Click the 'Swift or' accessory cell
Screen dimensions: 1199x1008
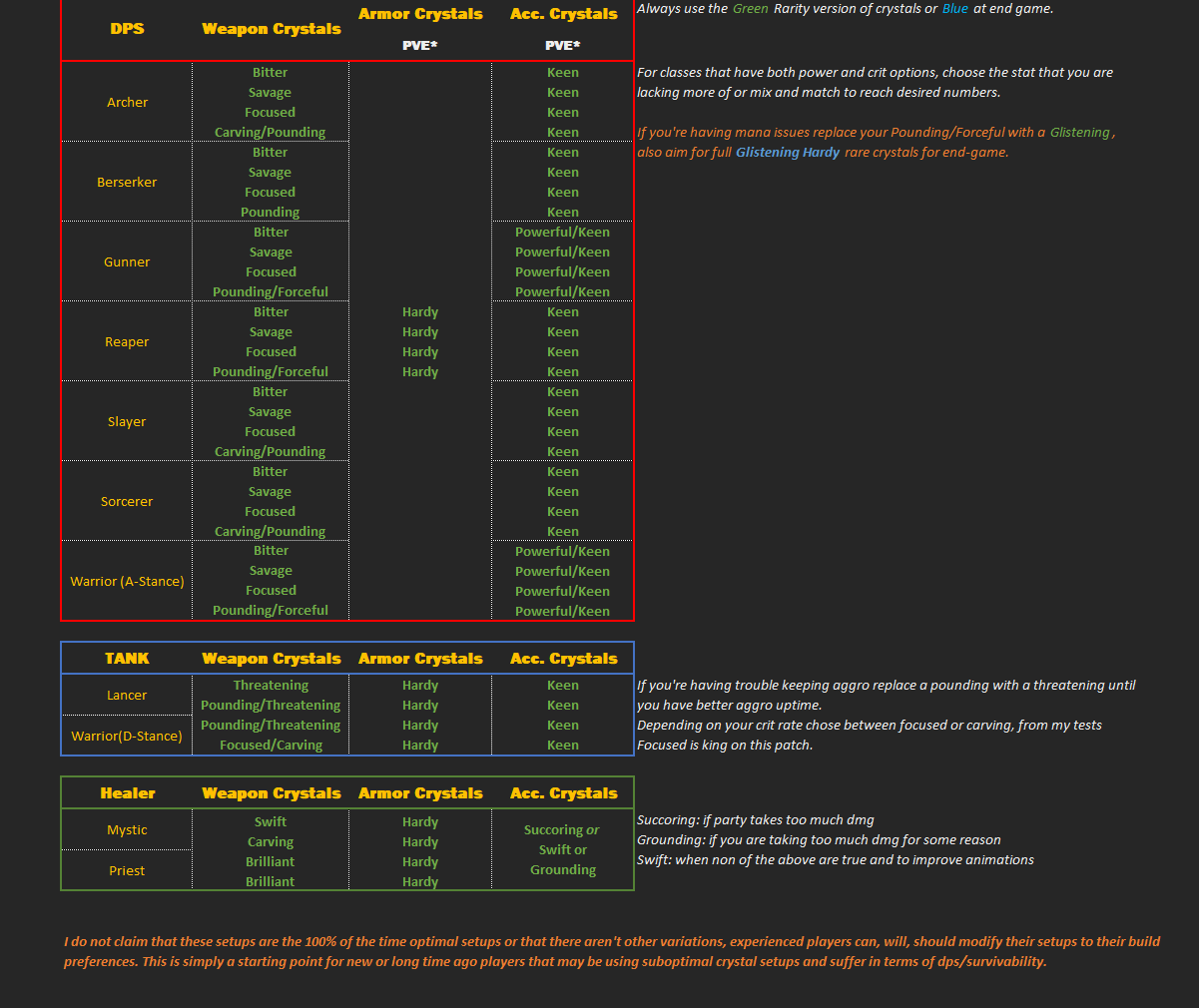point(563,849)
